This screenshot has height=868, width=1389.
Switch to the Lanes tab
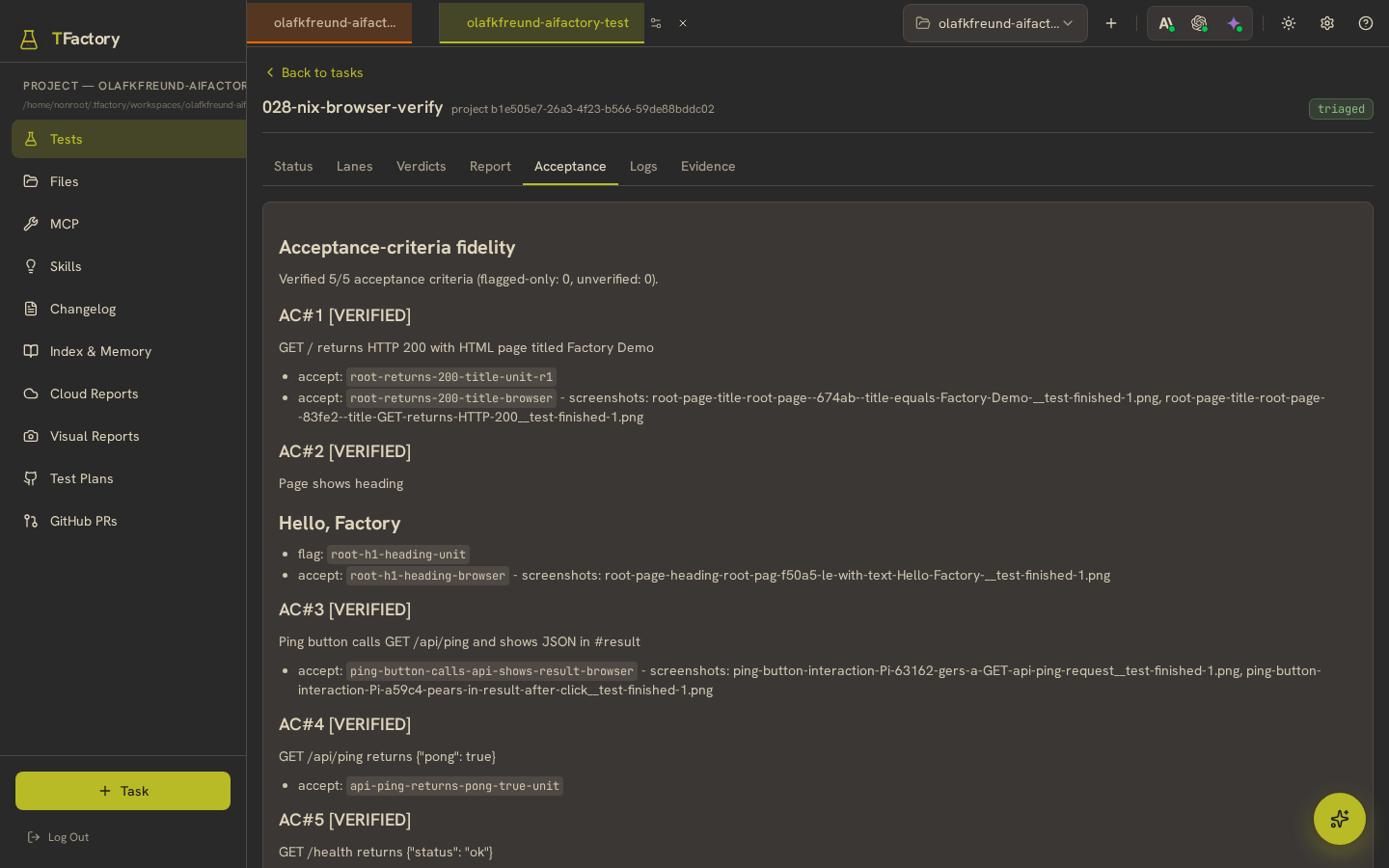pos(354,166)
